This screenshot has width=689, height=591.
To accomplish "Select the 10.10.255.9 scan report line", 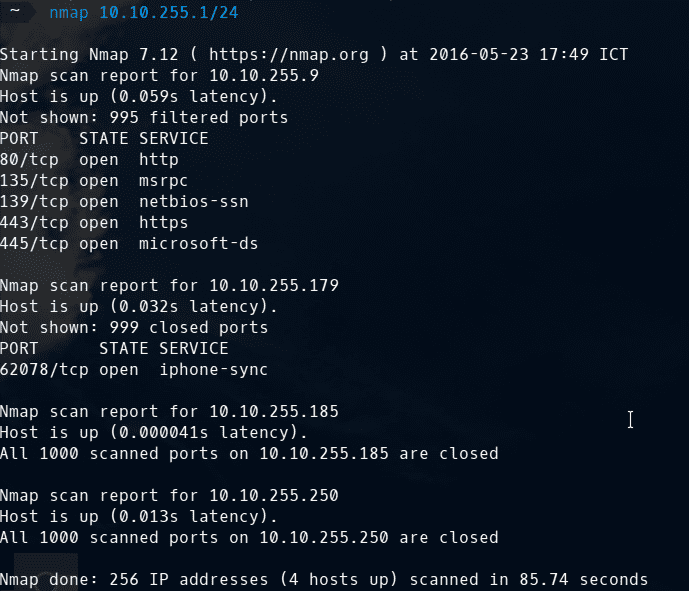I will [159, 75].
